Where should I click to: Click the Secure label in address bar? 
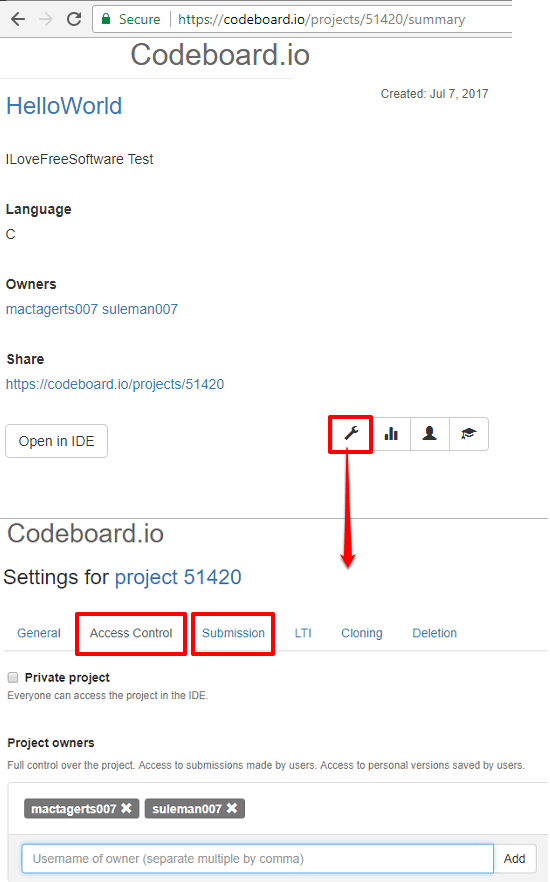pos(139,19)
